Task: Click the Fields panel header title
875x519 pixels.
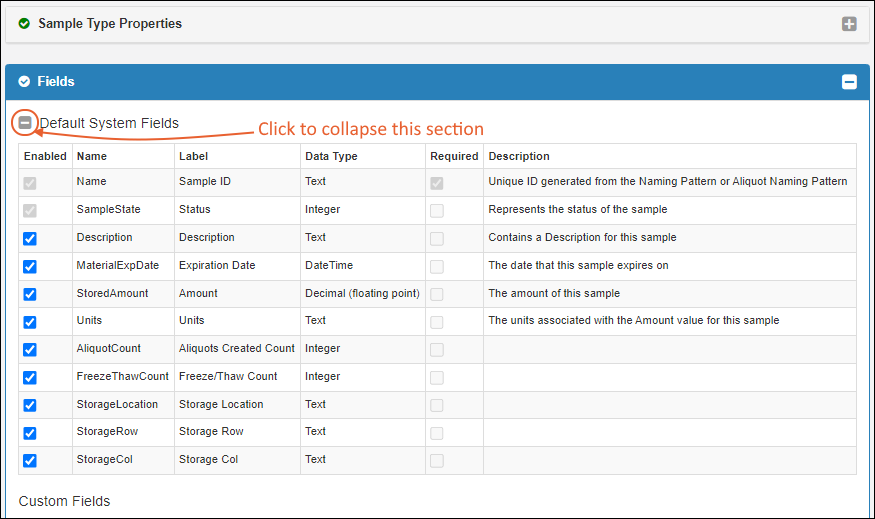Action: point(56,81)
